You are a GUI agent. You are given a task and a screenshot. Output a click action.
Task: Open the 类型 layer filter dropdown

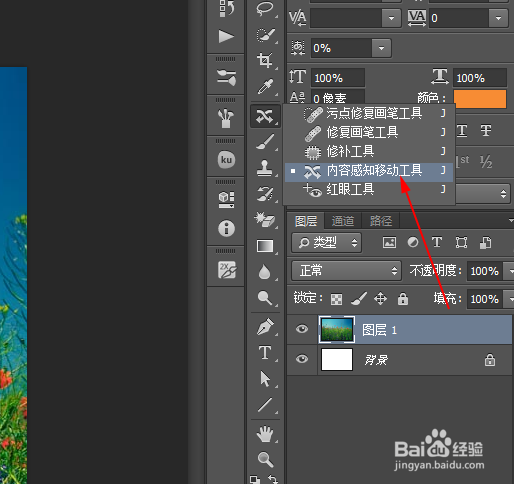[x=326, y=242]
